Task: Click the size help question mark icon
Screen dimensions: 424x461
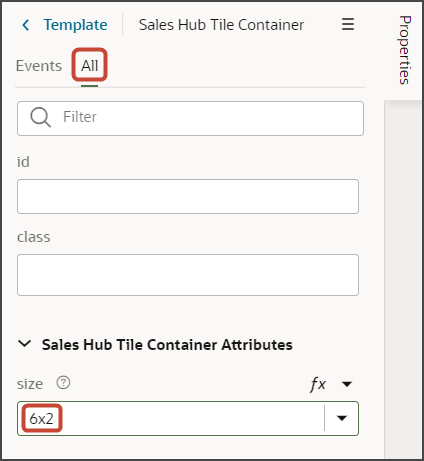Action: pos(63,383)
